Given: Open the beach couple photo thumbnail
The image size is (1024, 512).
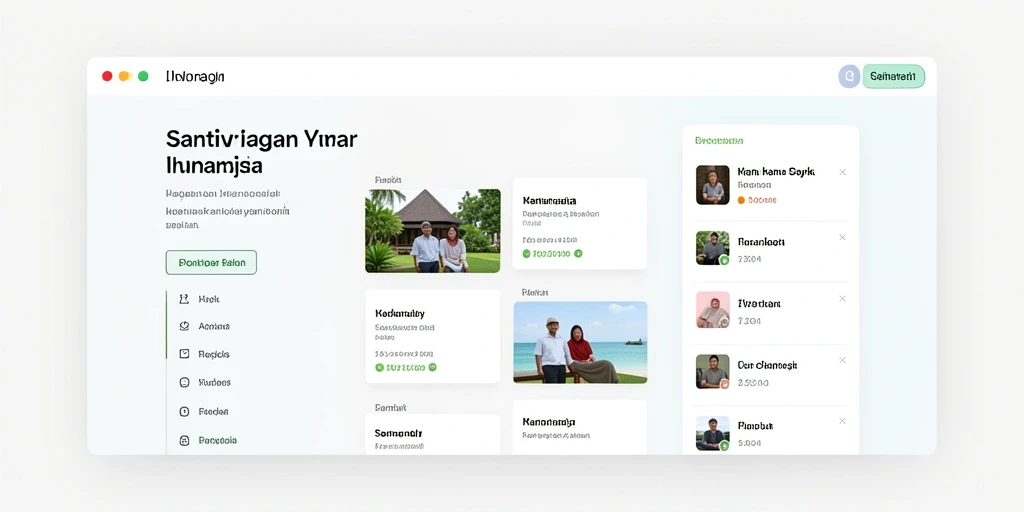Looking at the screenshot, I should 581,342.
